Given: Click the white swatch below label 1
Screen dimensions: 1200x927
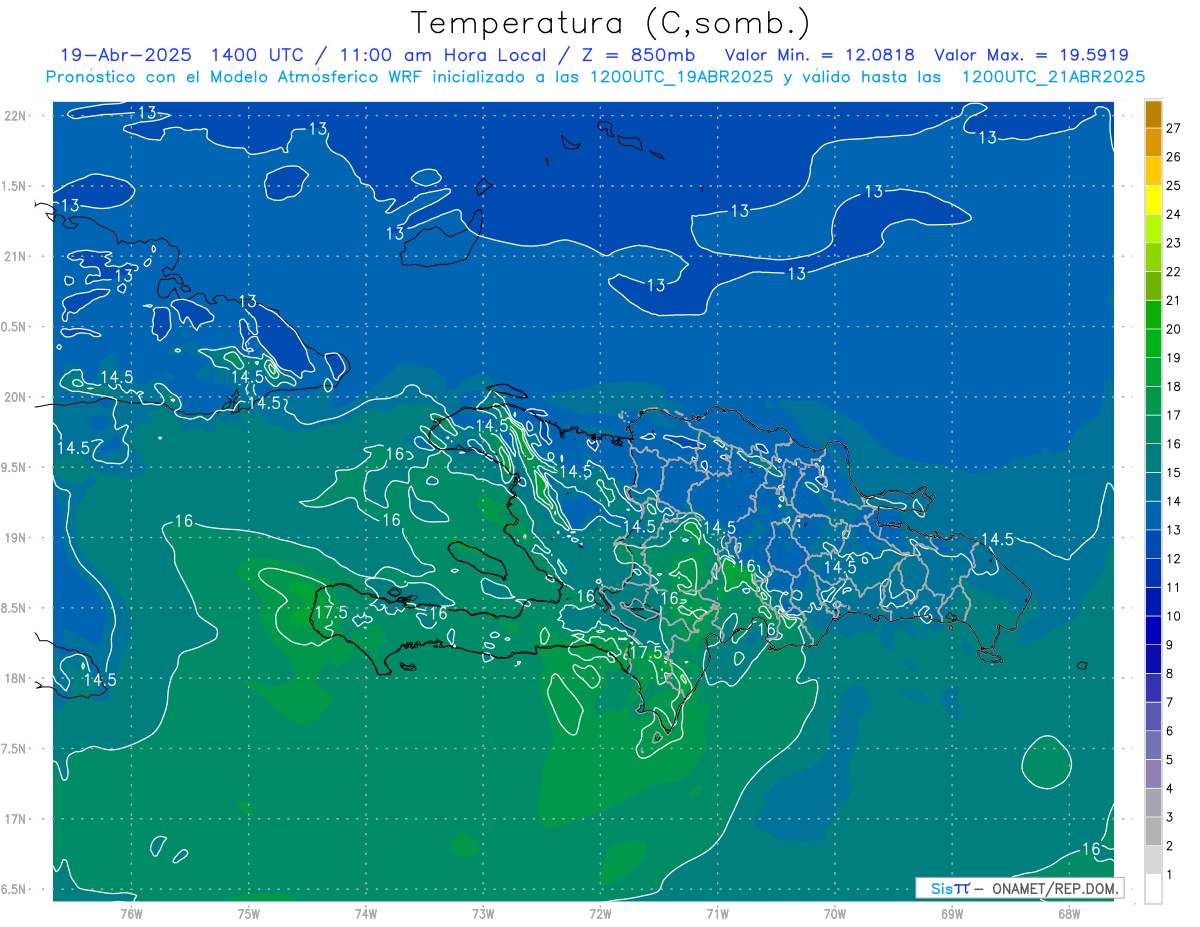Looking at the screenshot, I should coord(1153,889).
